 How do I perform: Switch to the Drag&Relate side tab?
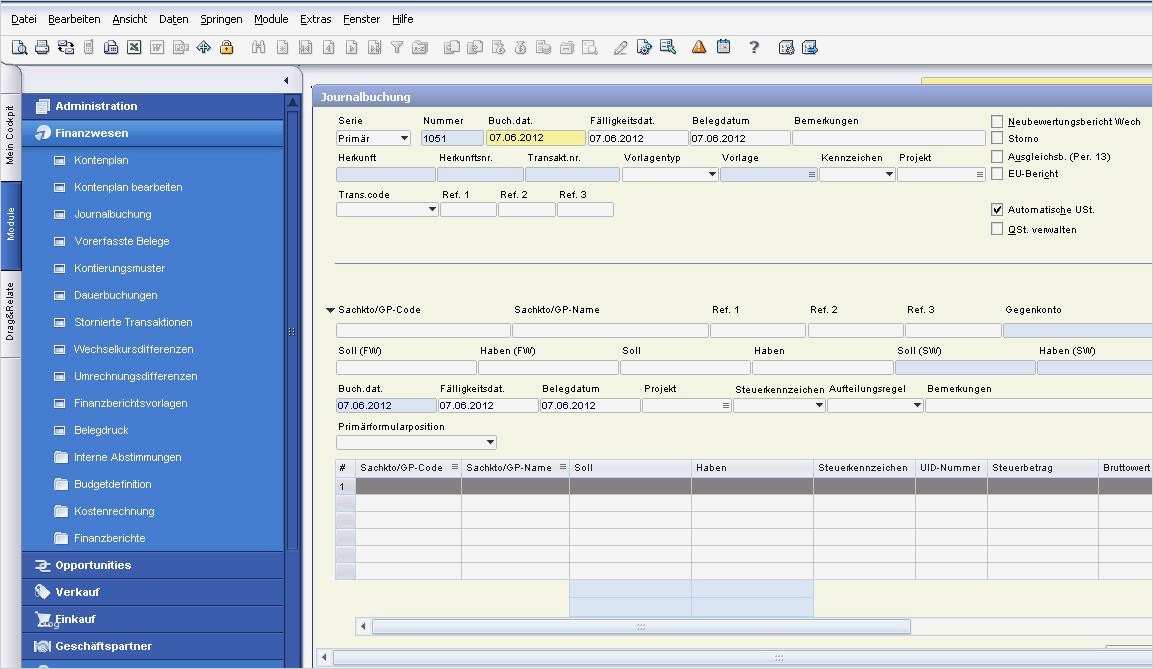10,311
